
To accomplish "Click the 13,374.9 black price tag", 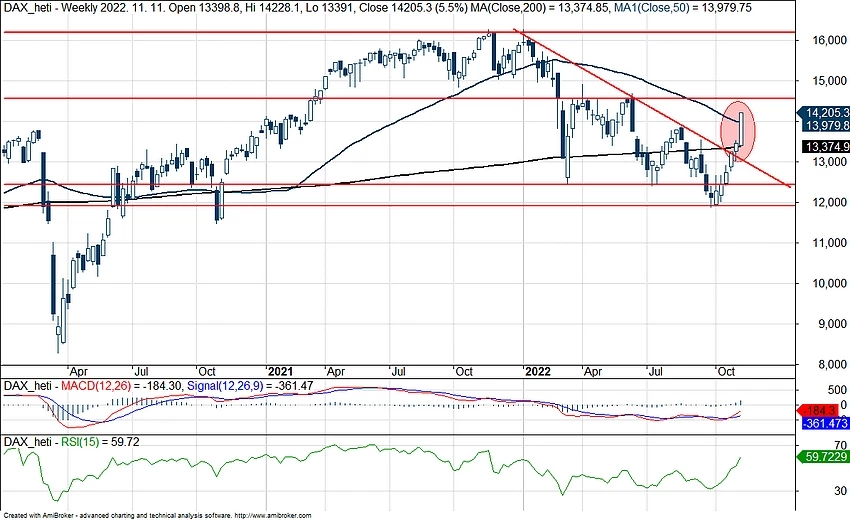I will (x=824, y=147).
